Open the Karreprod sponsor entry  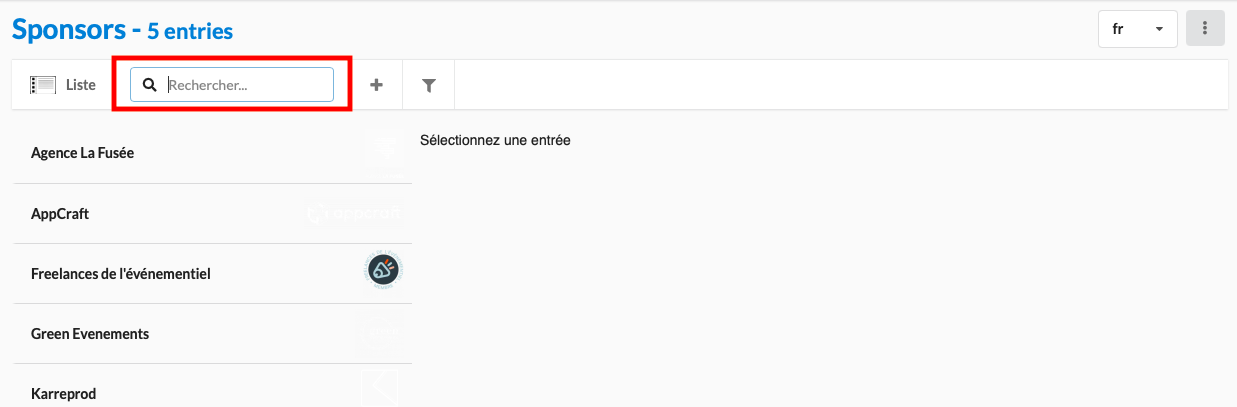click(x=64, y=394)
